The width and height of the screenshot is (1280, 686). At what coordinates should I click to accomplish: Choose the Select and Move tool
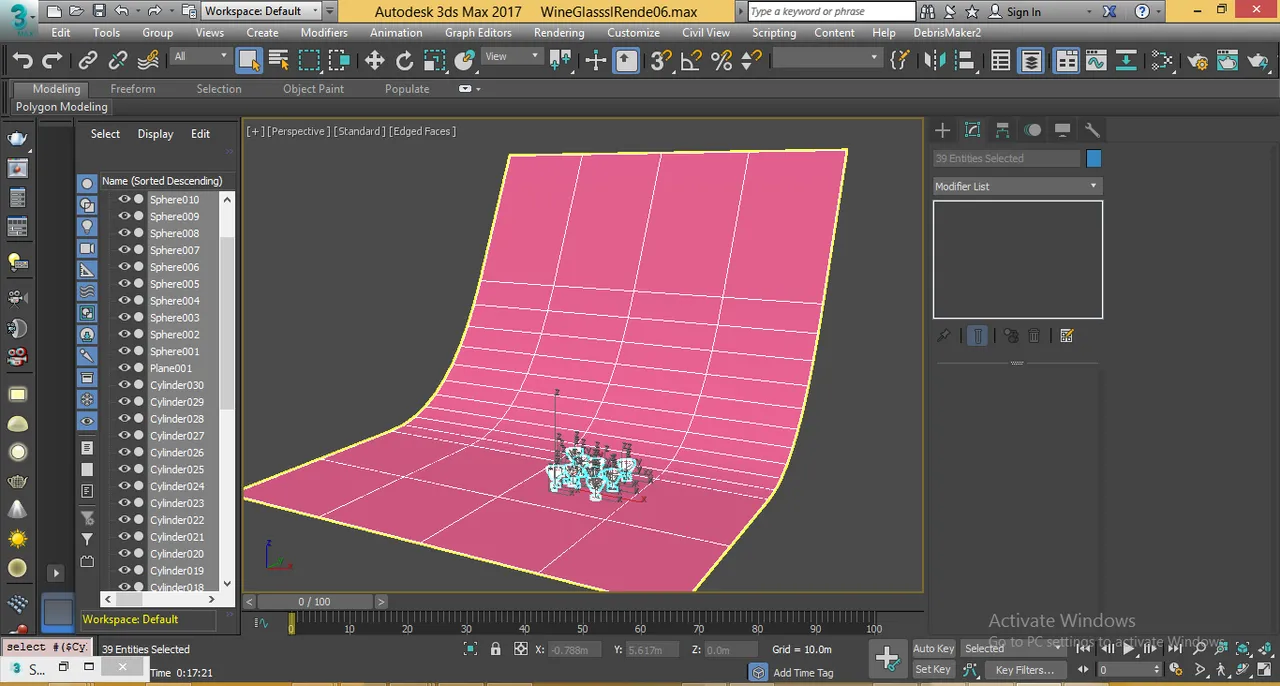click(x=374, y=61)
